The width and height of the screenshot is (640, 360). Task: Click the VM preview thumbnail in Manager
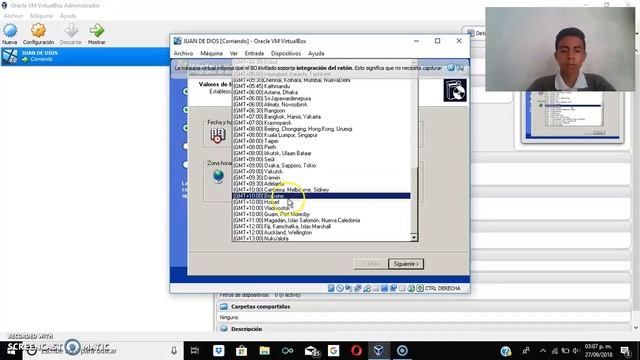click(x=573, y=116)
